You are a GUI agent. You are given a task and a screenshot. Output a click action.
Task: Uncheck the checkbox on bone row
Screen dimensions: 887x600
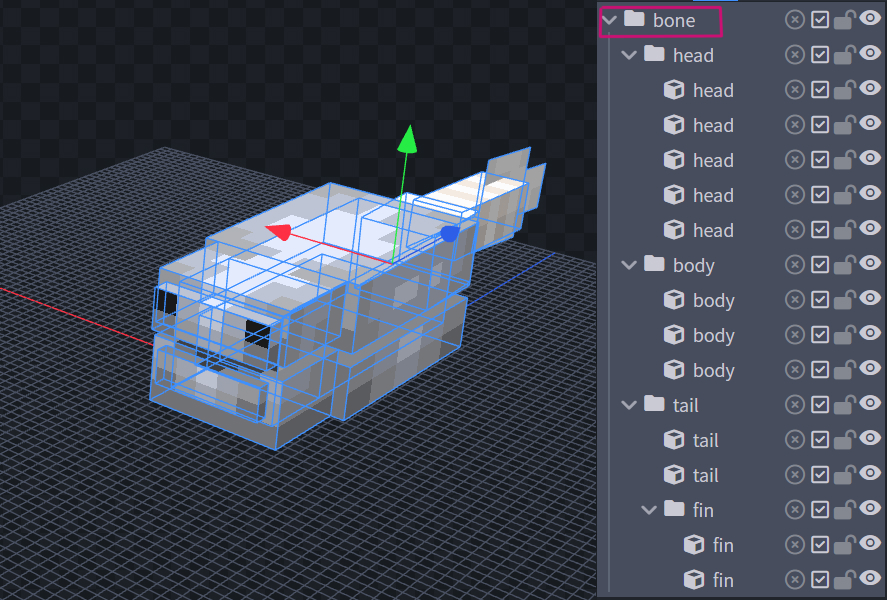tap(820, 20)
